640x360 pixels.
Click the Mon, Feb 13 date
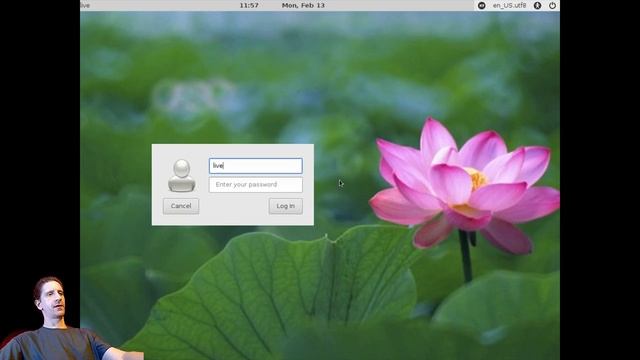pyautogui.click(x=303, y=5)
